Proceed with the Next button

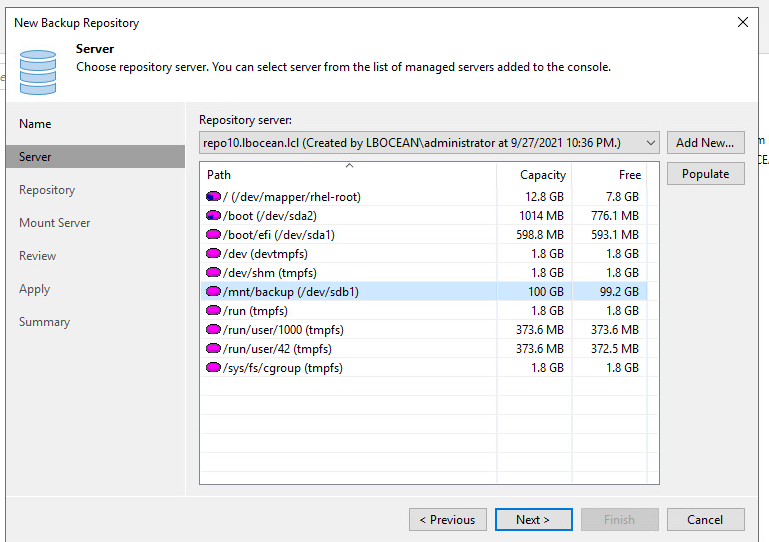(x=533, y=520)
